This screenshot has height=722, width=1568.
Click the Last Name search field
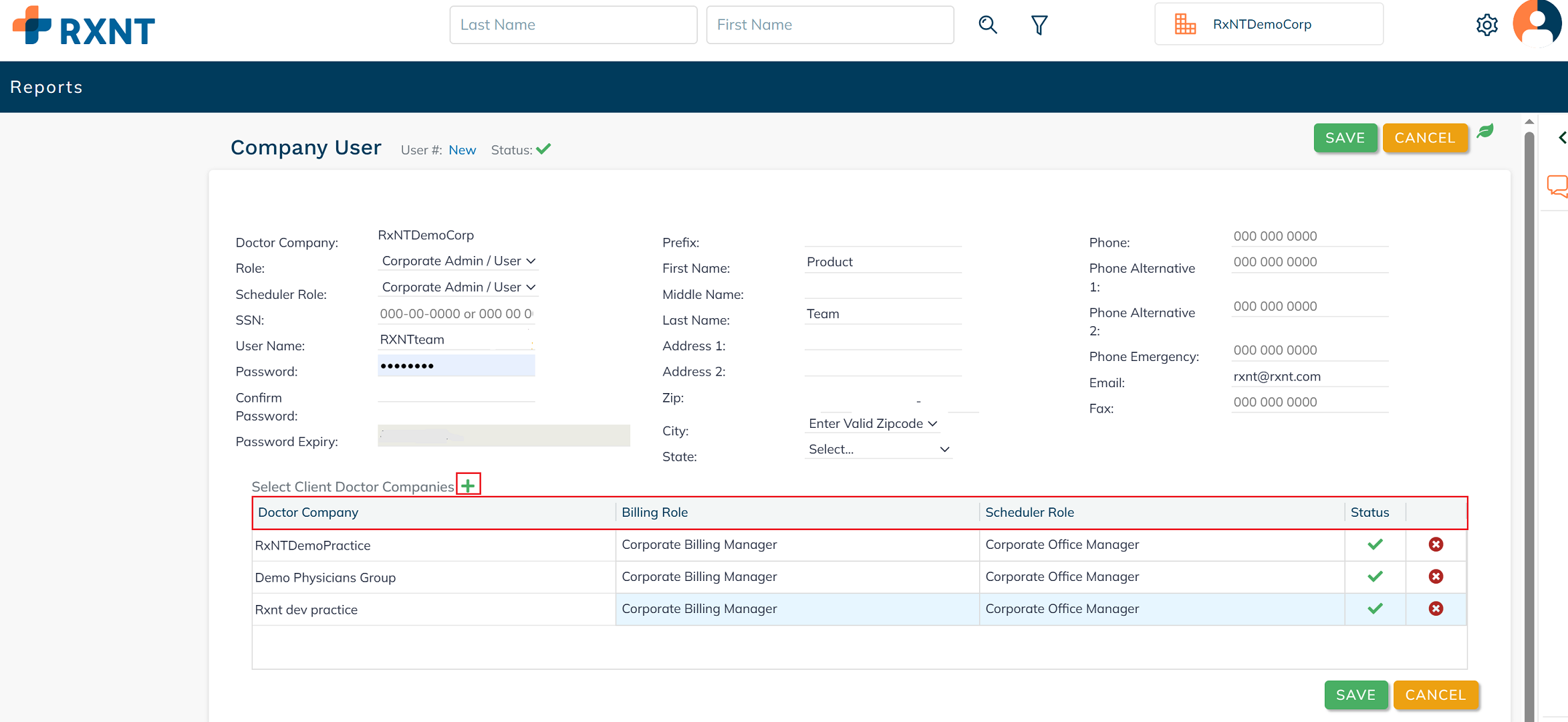tap(573, 25)
